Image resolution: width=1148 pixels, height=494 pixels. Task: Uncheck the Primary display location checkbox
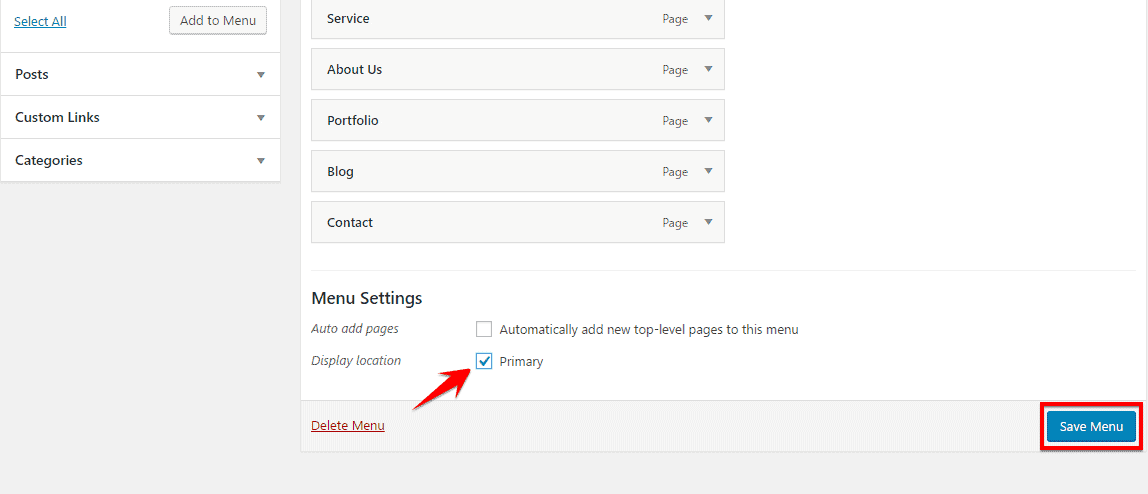pos(484,361)
